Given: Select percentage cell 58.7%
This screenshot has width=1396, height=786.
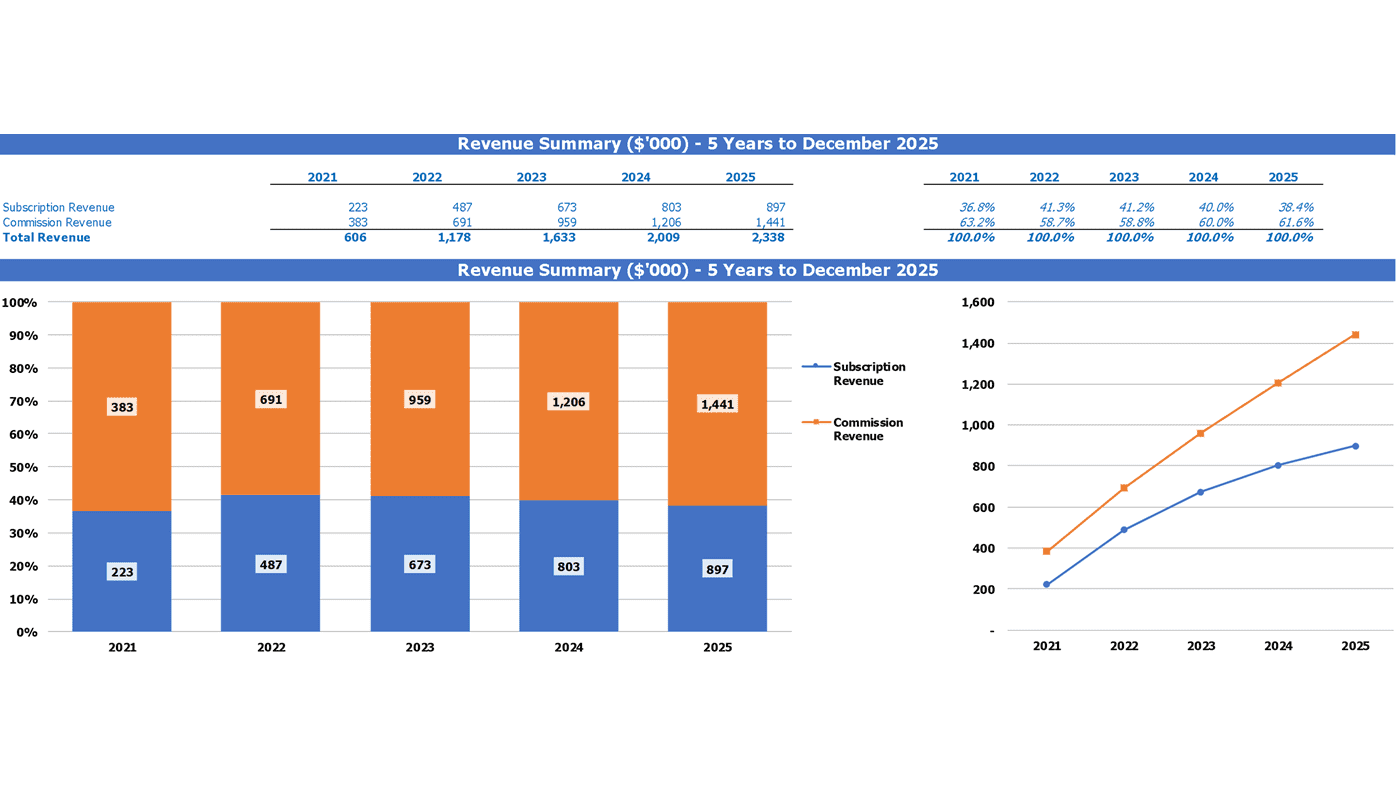Looking at the screenshot, I should coord(1056,222).
